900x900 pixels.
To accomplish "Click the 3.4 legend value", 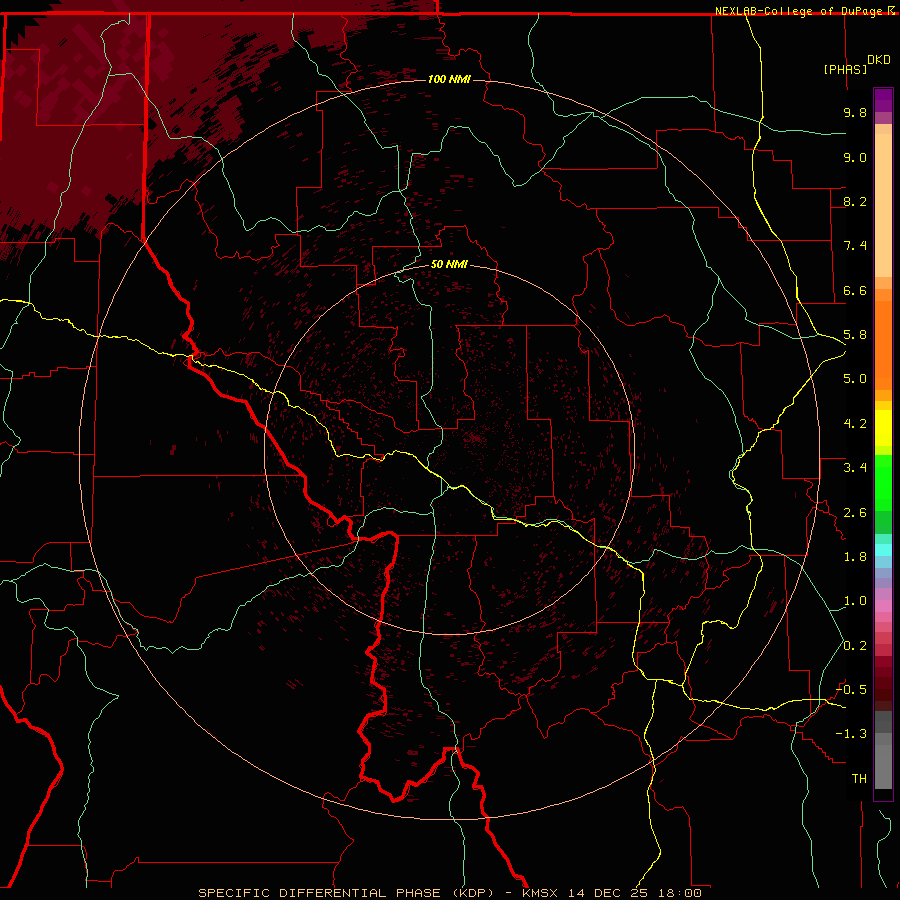I will (855, 468).
